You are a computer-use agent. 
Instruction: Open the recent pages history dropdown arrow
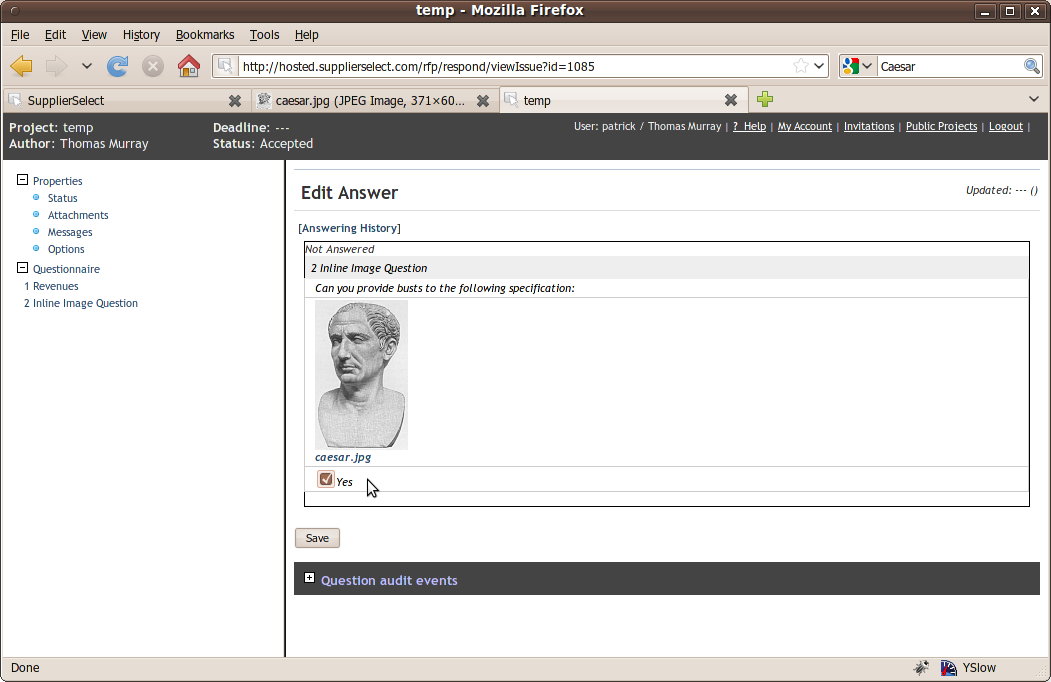[x=86, y=66]
